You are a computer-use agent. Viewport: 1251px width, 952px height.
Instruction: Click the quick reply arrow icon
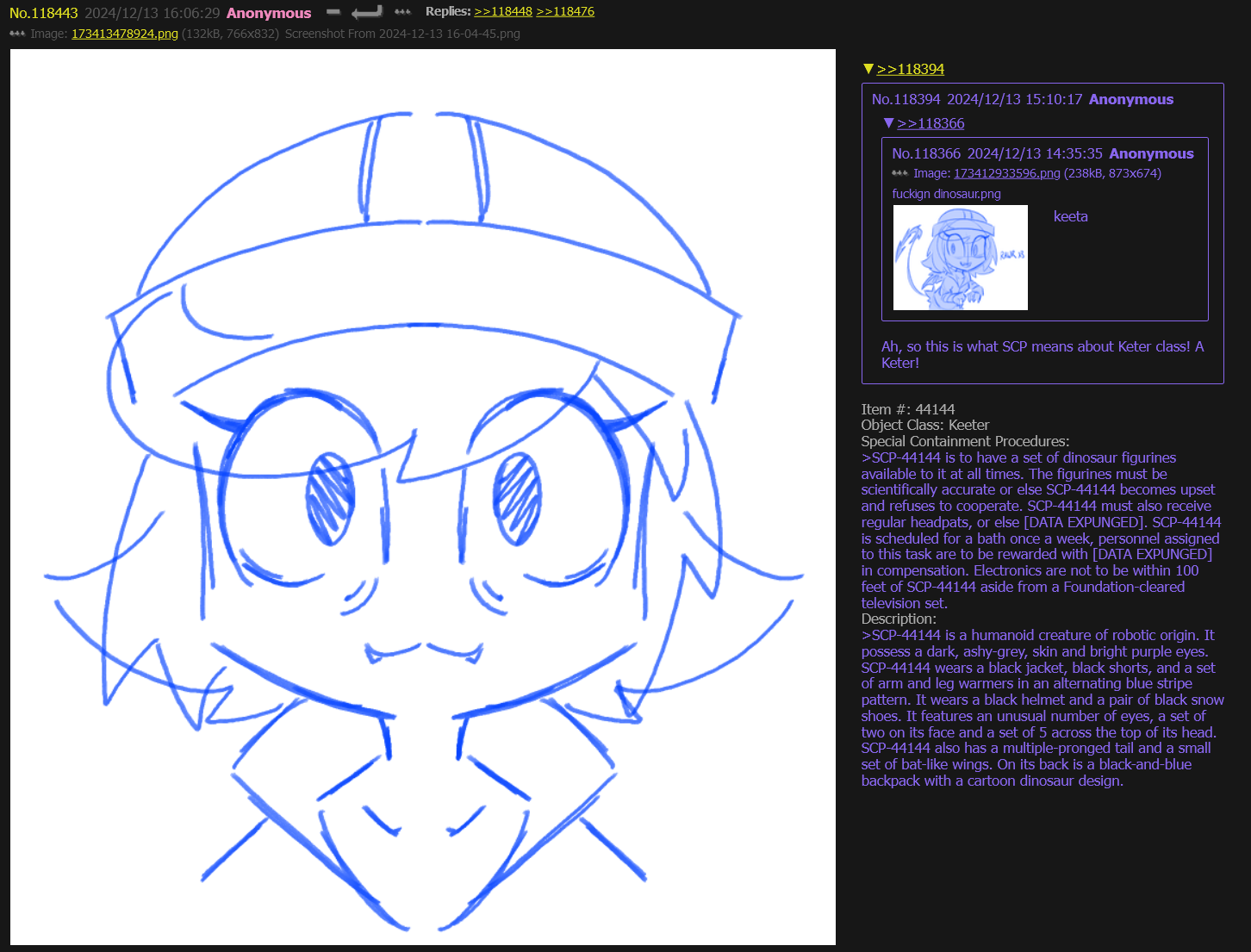point(367,12)
